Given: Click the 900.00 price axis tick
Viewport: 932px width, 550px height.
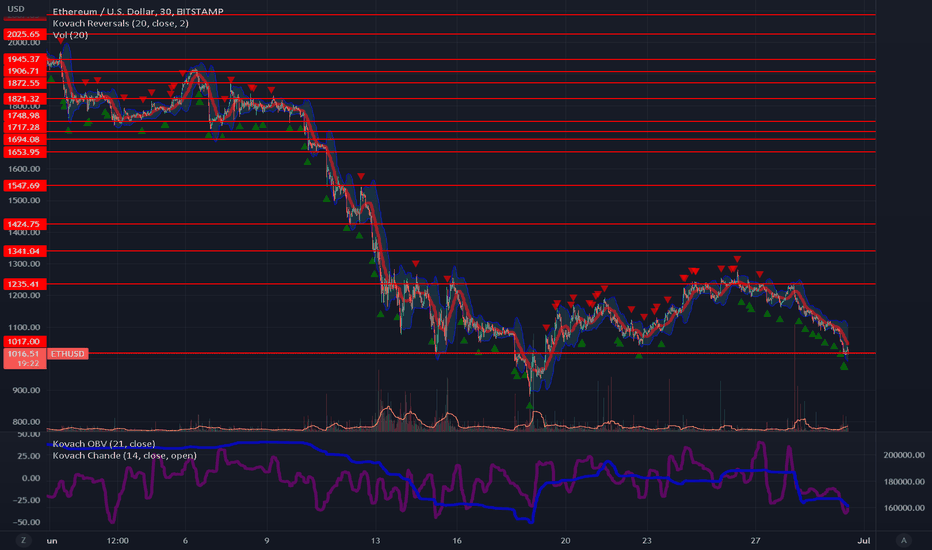Looking at the screenshot, I should [x=26, y=391].
